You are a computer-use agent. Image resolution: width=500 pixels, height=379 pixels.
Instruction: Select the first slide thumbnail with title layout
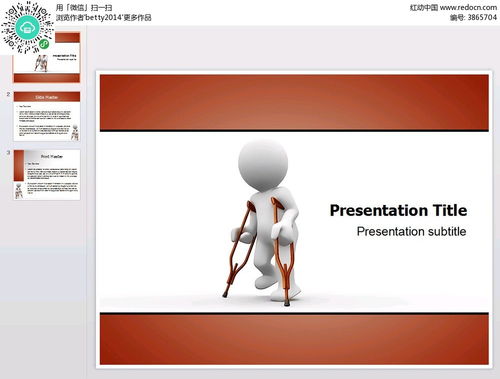click(47, 57)
